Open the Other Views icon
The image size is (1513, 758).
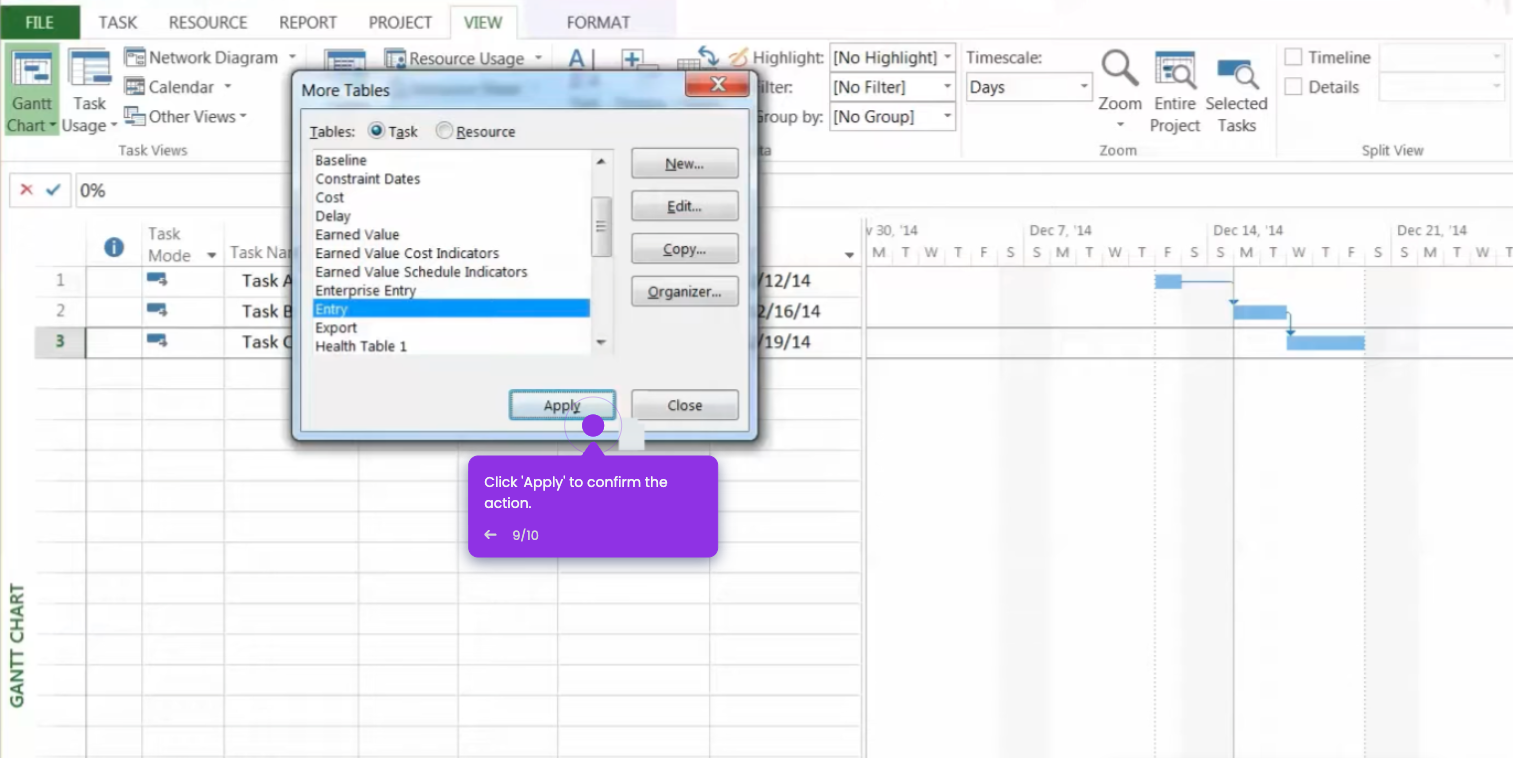(135, 116)
